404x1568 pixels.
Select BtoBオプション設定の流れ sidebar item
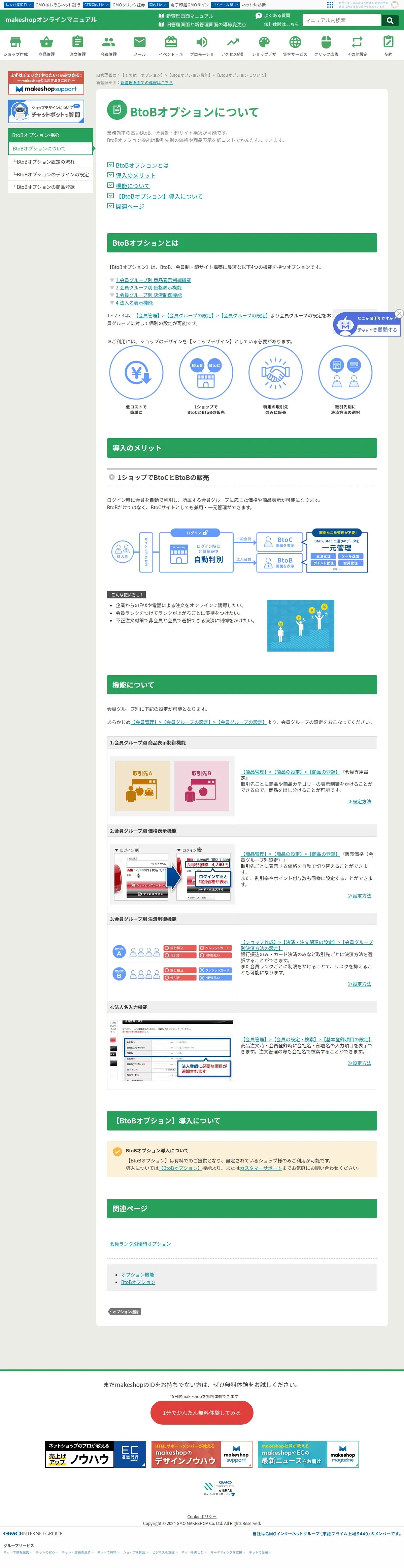click(50, 162)
